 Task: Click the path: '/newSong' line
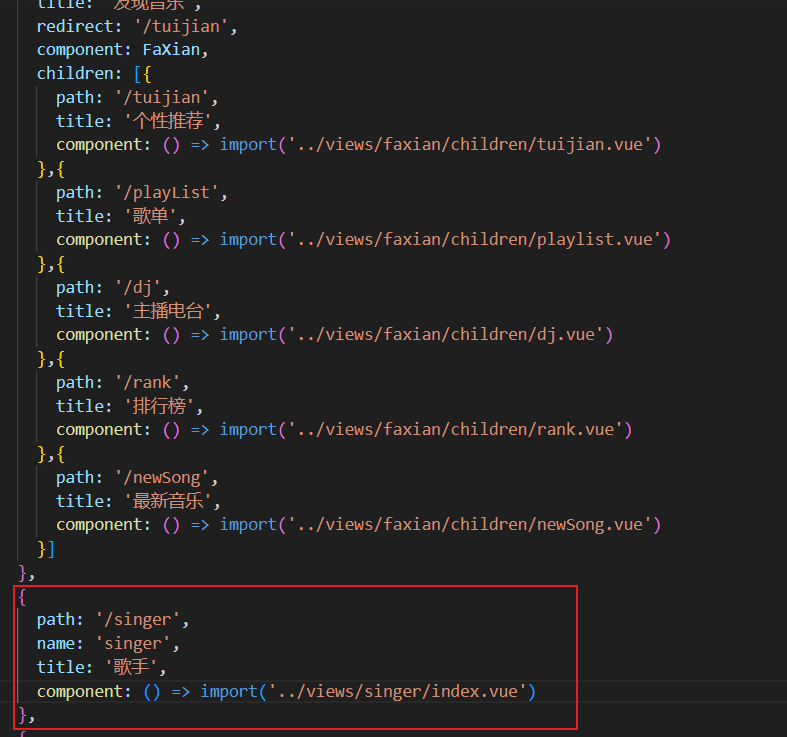(x=137, y=477)
